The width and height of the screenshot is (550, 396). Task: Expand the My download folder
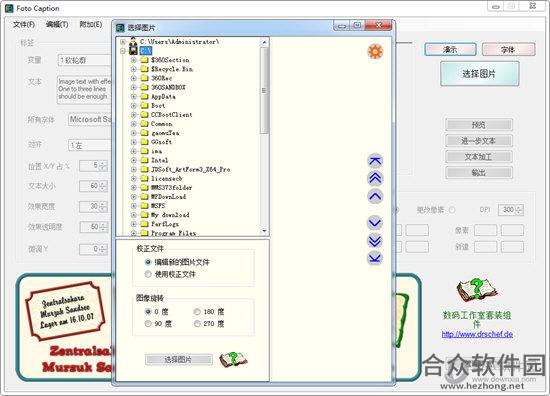[134, 215]
